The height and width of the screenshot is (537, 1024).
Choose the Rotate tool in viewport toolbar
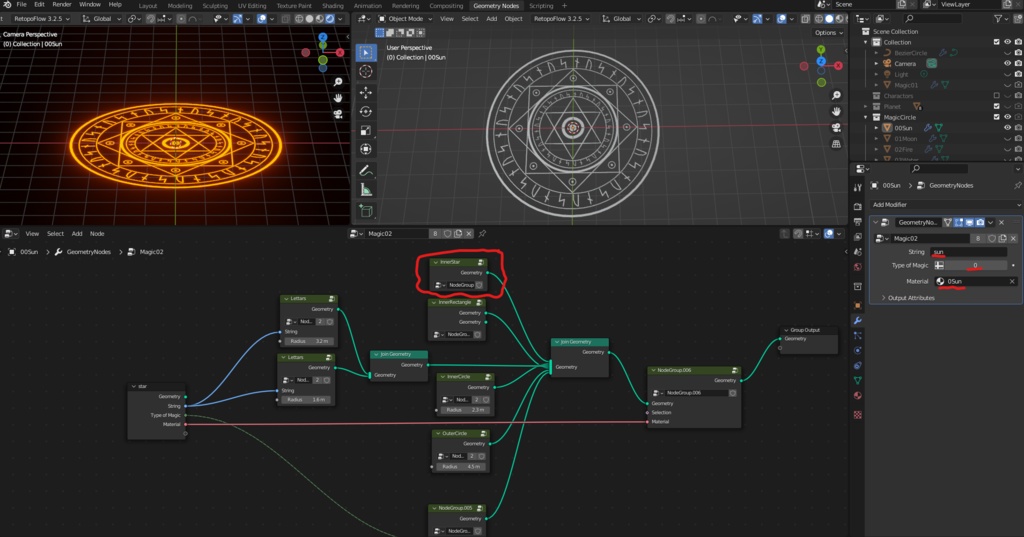[365, 110]
